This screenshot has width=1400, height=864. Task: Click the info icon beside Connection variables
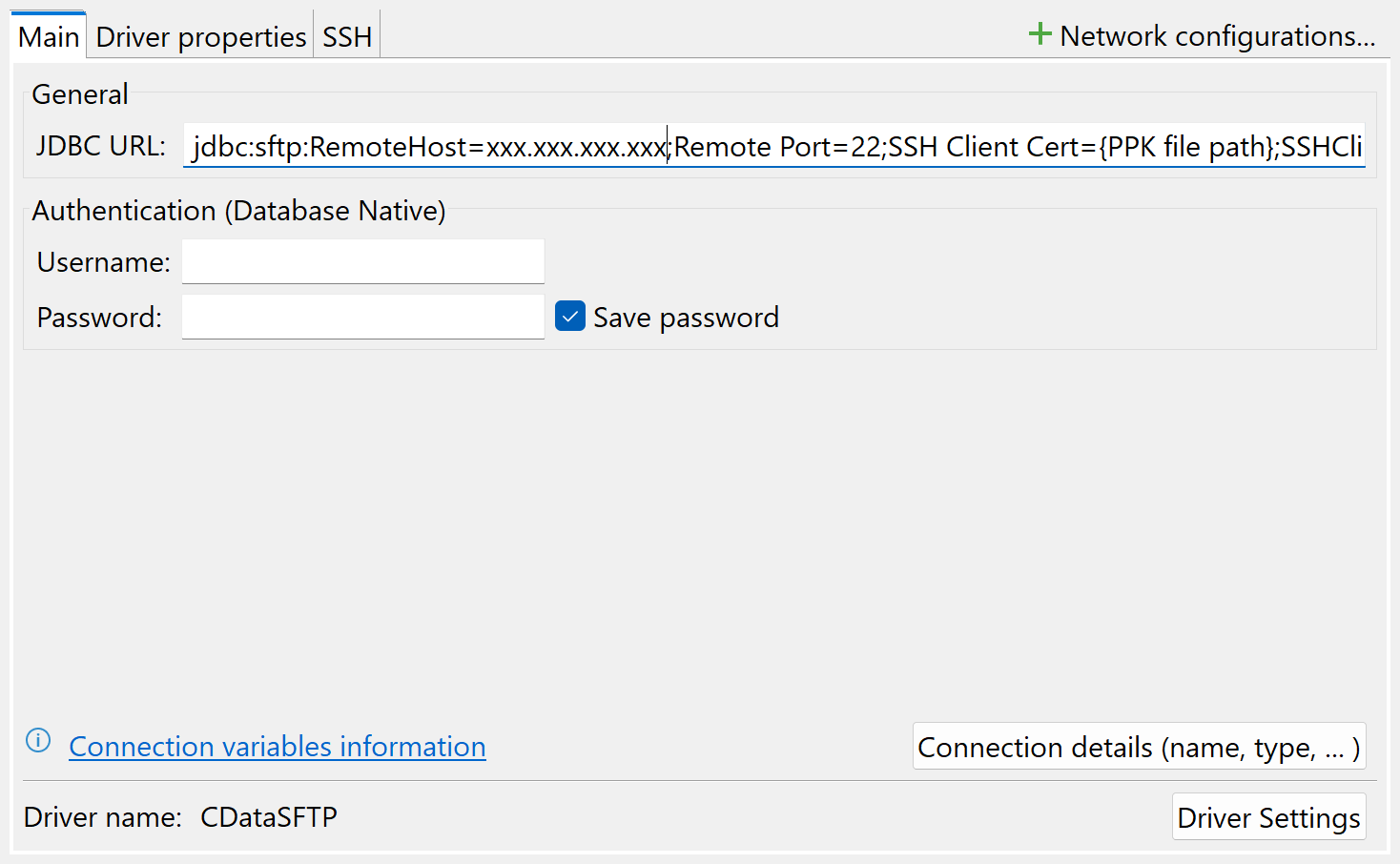pos(38,741)
